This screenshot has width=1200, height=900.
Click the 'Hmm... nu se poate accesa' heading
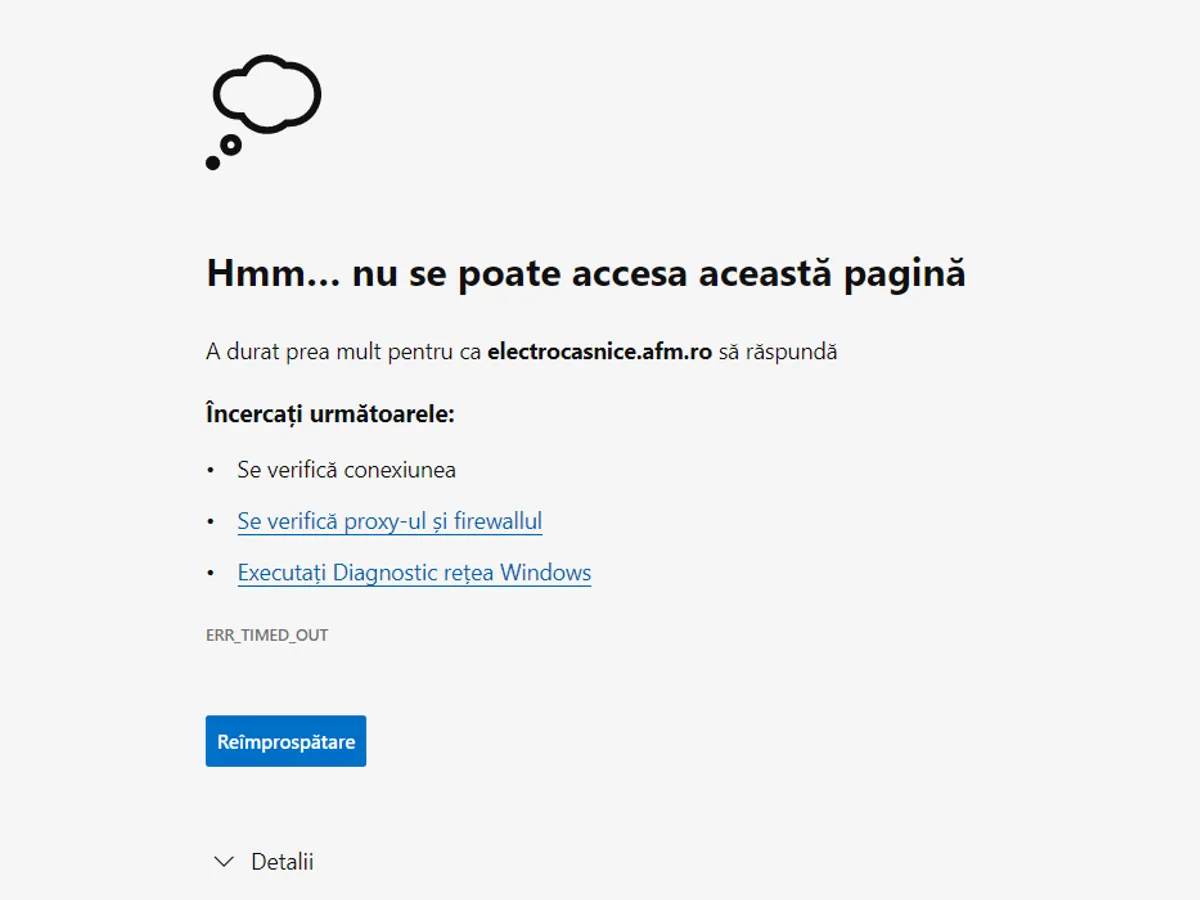[585, 273]
